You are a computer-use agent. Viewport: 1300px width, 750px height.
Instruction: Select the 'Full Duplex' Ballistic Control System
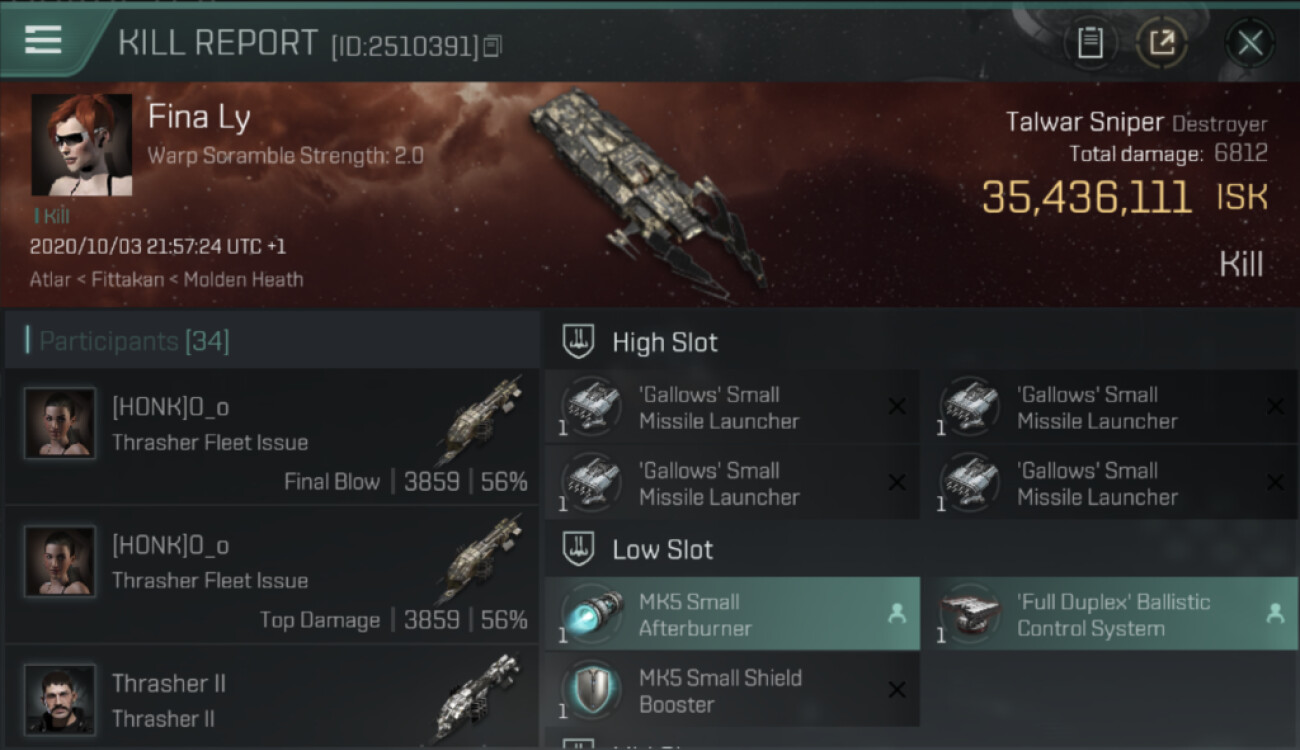(x=1111, y=614)
